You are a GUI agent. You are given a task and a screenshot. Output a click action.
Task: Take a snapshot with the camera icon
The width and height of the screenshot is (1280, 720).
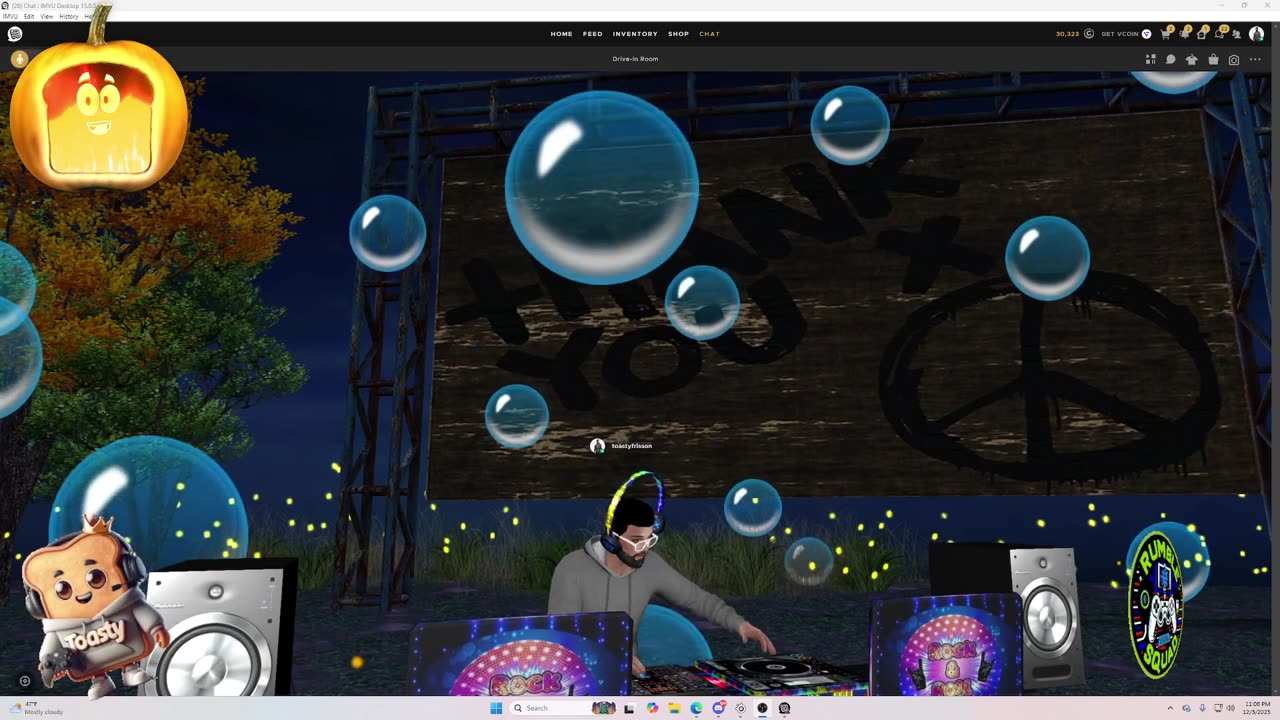click(1234, 60)
